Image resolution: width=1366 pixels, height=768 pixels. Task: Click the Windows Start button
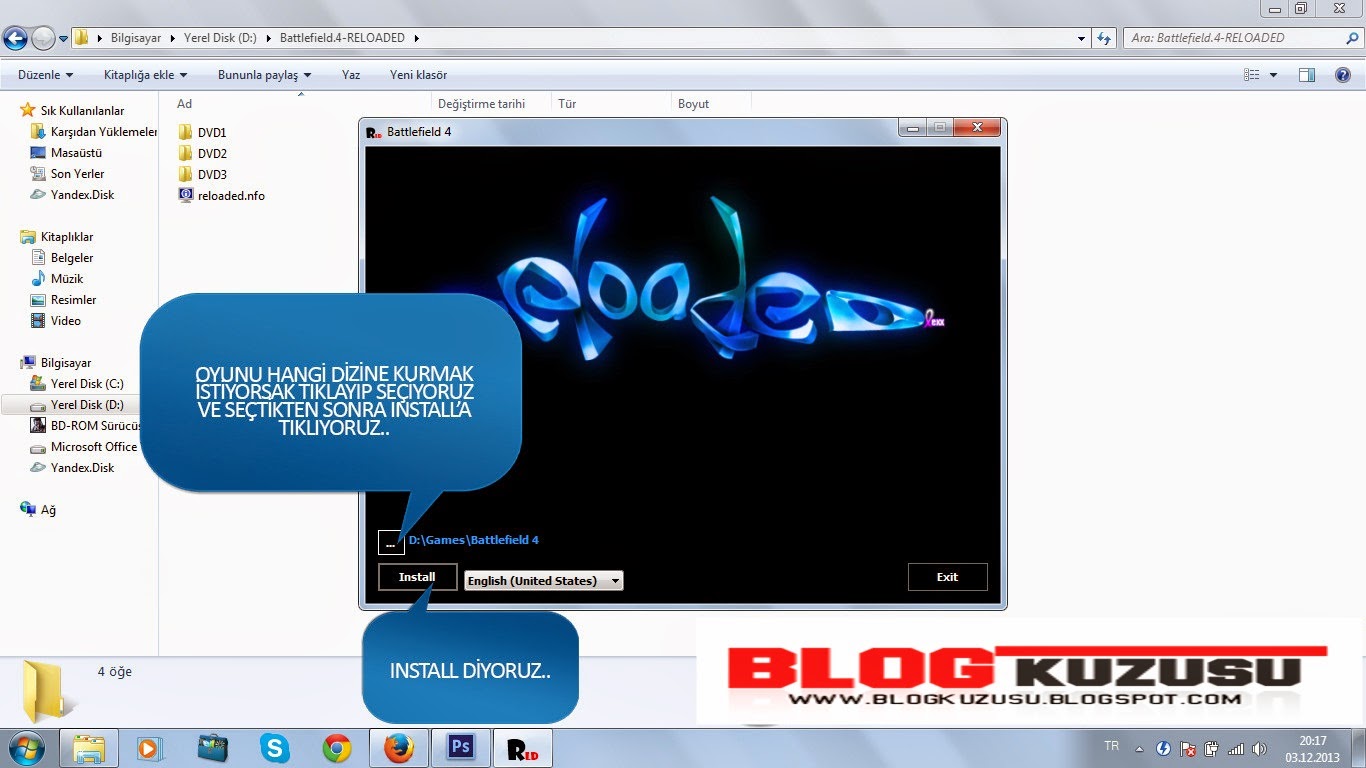point(27,748)
